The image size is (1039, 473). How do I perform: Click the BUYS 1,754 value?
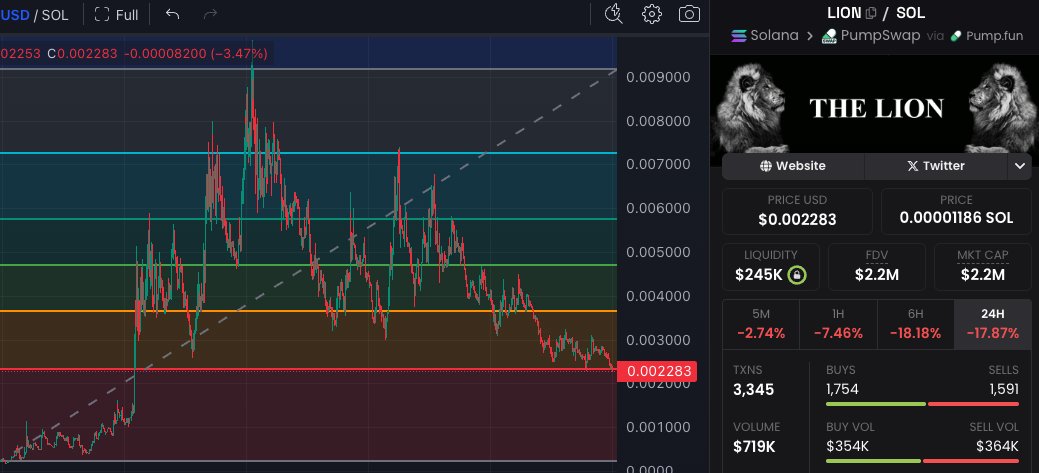842,389
